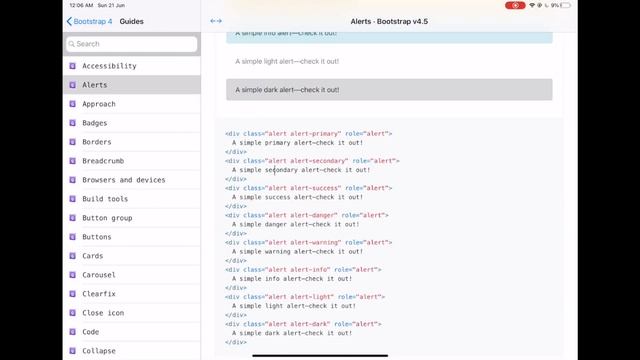
Task: Open the Approach guide
Action: [x=132, y=104]
